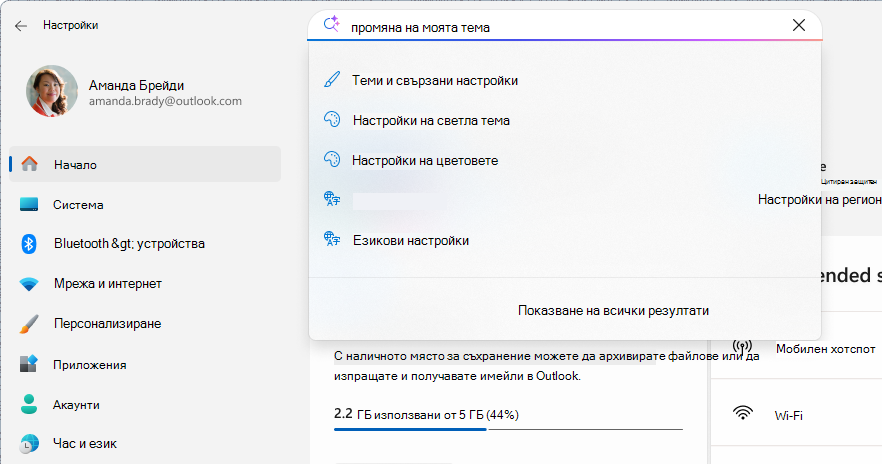This screenshot has height=464, width=882.
Task: Click the palette icon beside Настройки на цветовете
Action: (x=332, y=159)
